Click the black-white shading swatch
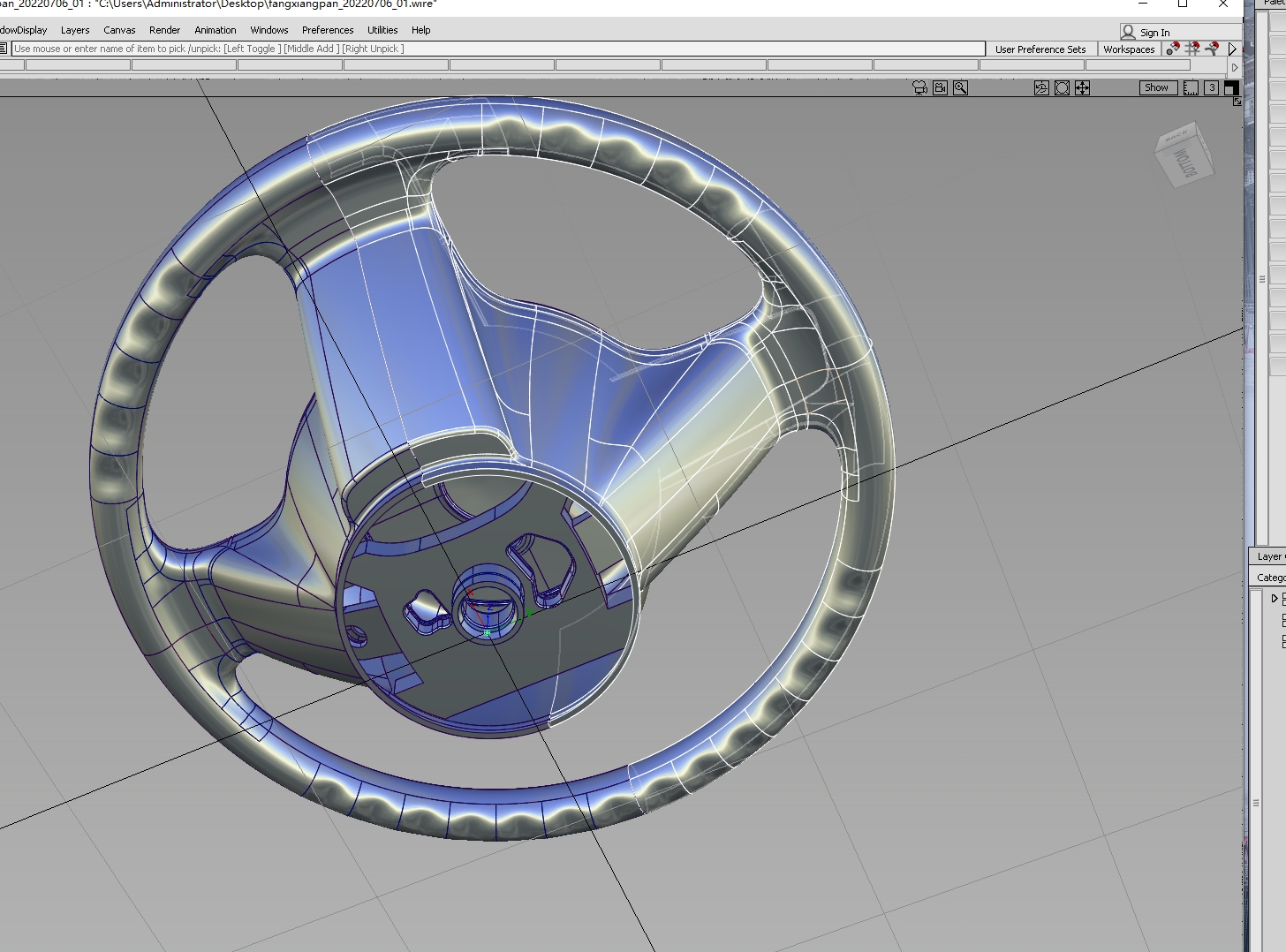This screenshot has height=952, width=1286. click(1230, 87)
